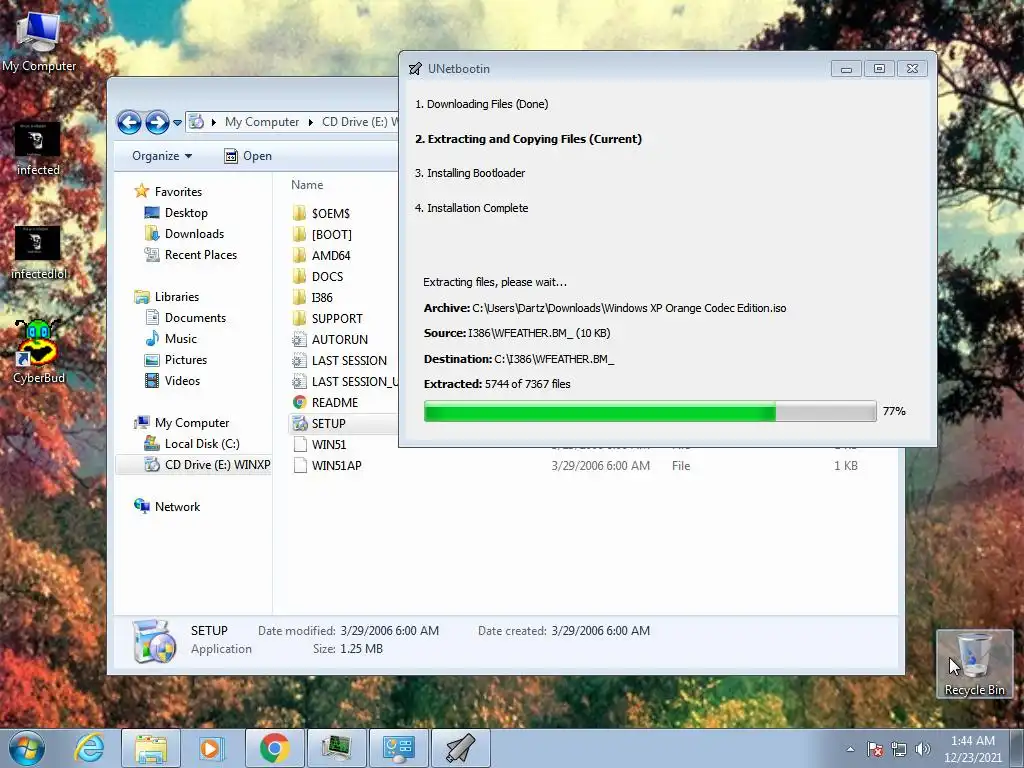Screen dimensions: 1024x768
Task: Select Network in navigation pane
Action: [167, 507]
